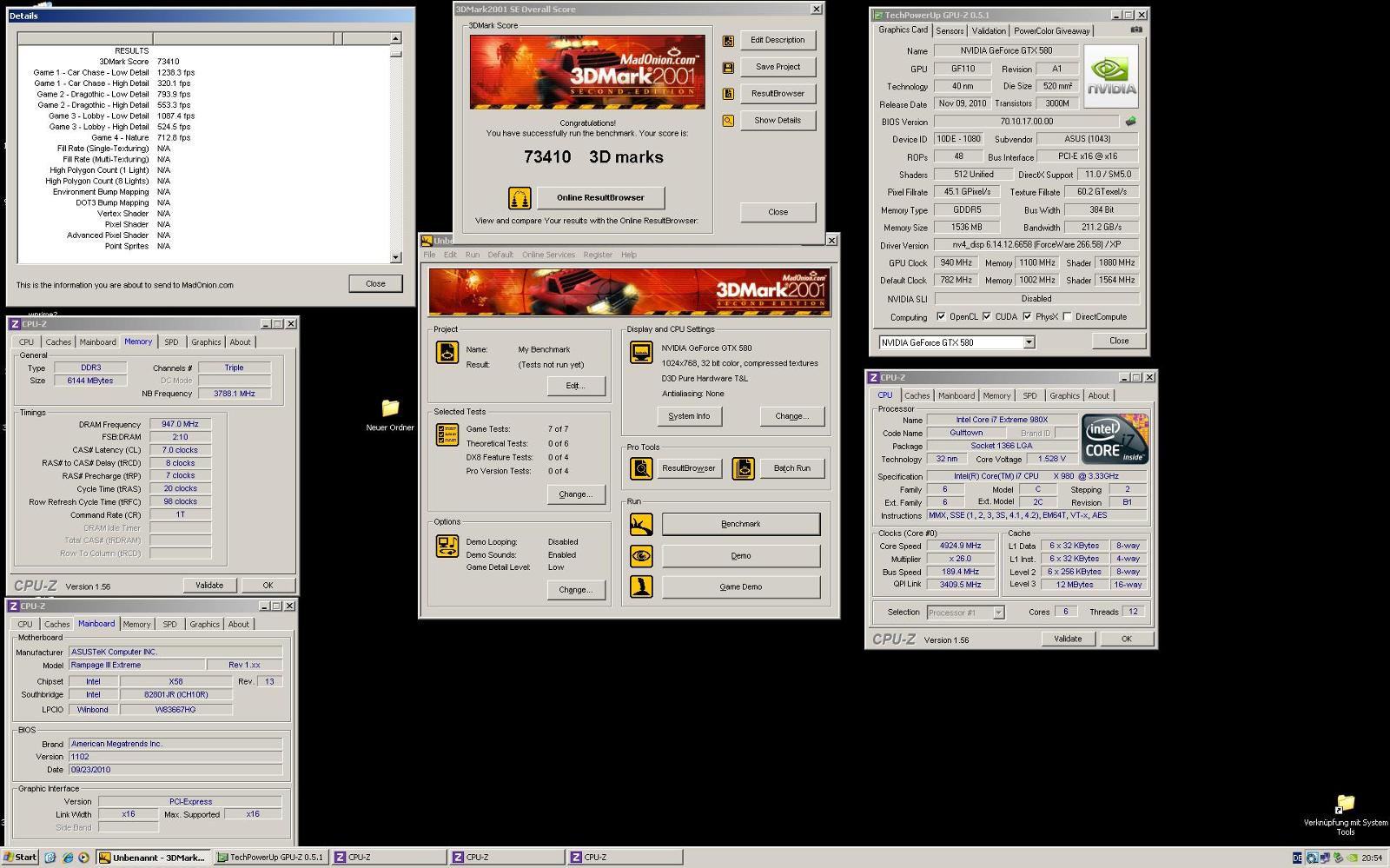Viewport: 1390px width, 868px height.
Task: Click the Online ResultBrowser button
Action: click(601, 198)
